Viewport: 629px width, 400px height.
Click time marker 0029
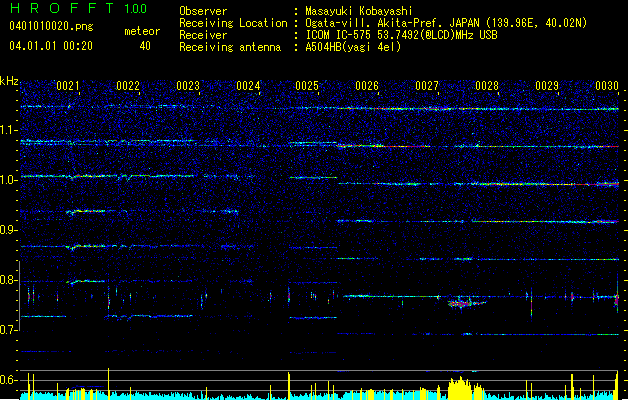tap(547, 86)
